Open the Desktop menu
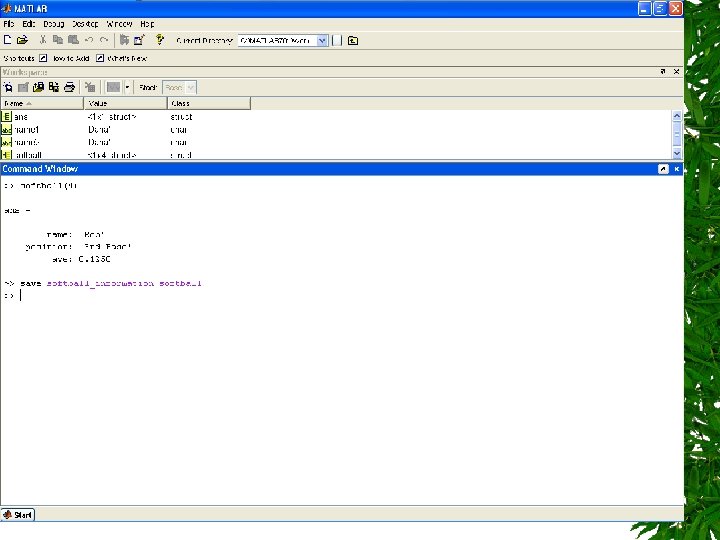 85,23
